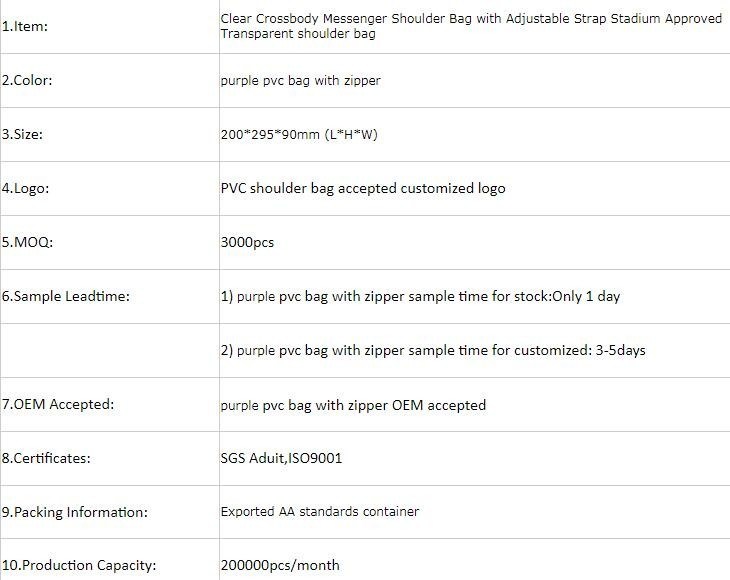
Task: Select the SGS Aduit, ISO9001 certificates text
Action: [x=283, y=458]
